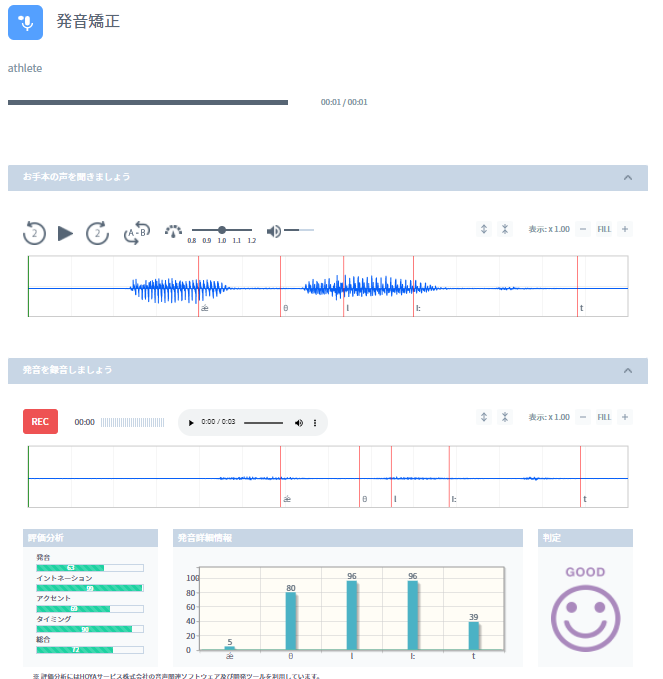663x679 pixels.
Task: Click the 'æ' marker in model waveform
Action: 204,308
